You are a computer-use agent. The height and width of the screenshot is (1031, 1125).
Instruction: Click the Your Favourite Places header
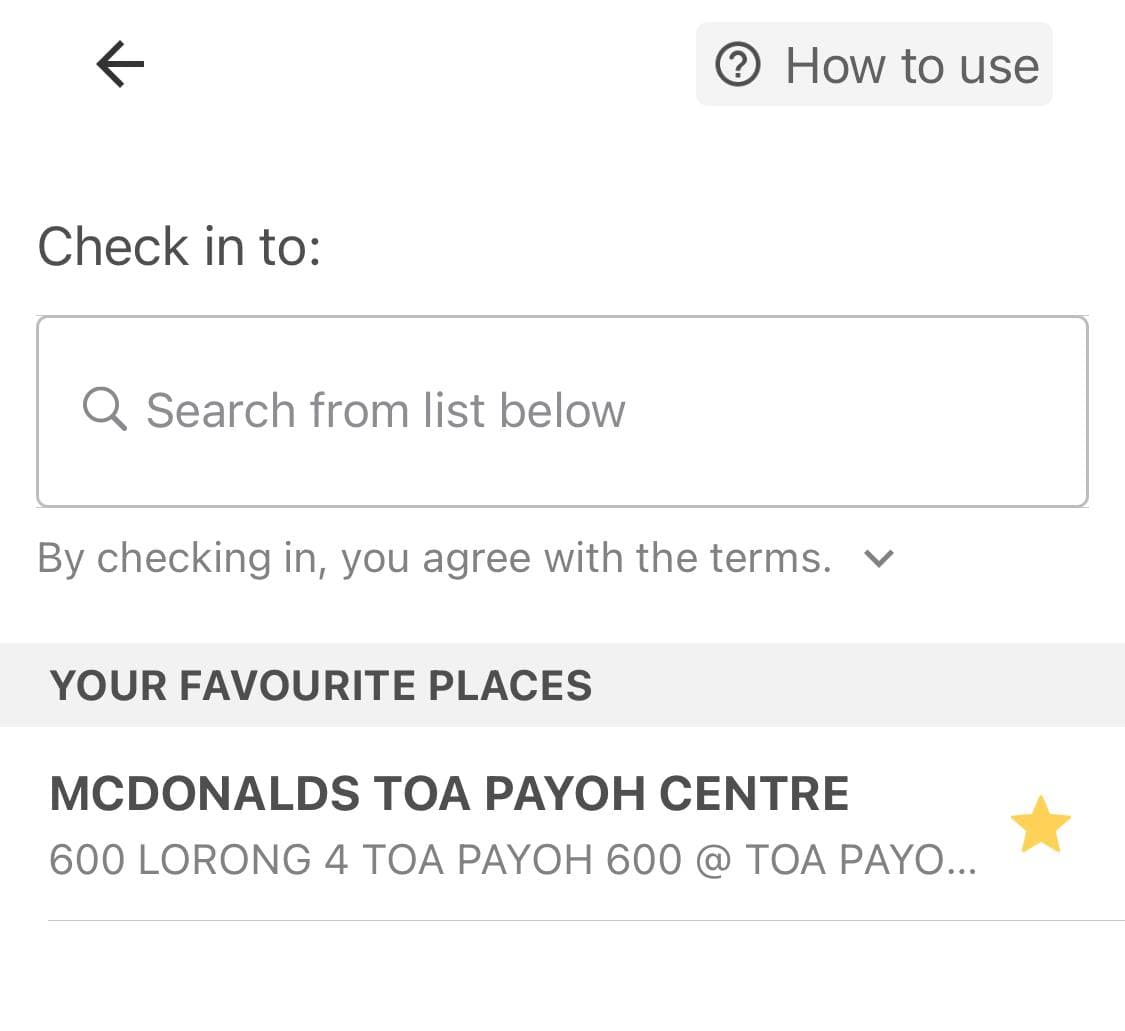321,685
